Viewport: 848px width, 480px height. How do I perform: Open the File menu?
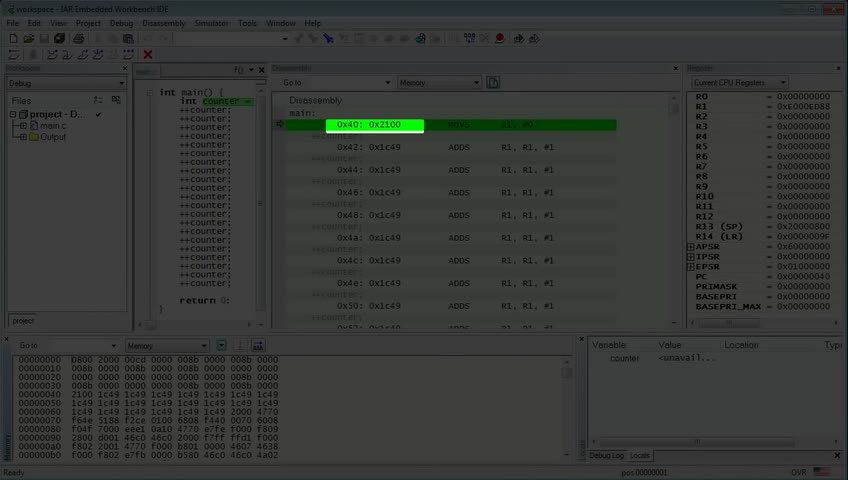12,23
